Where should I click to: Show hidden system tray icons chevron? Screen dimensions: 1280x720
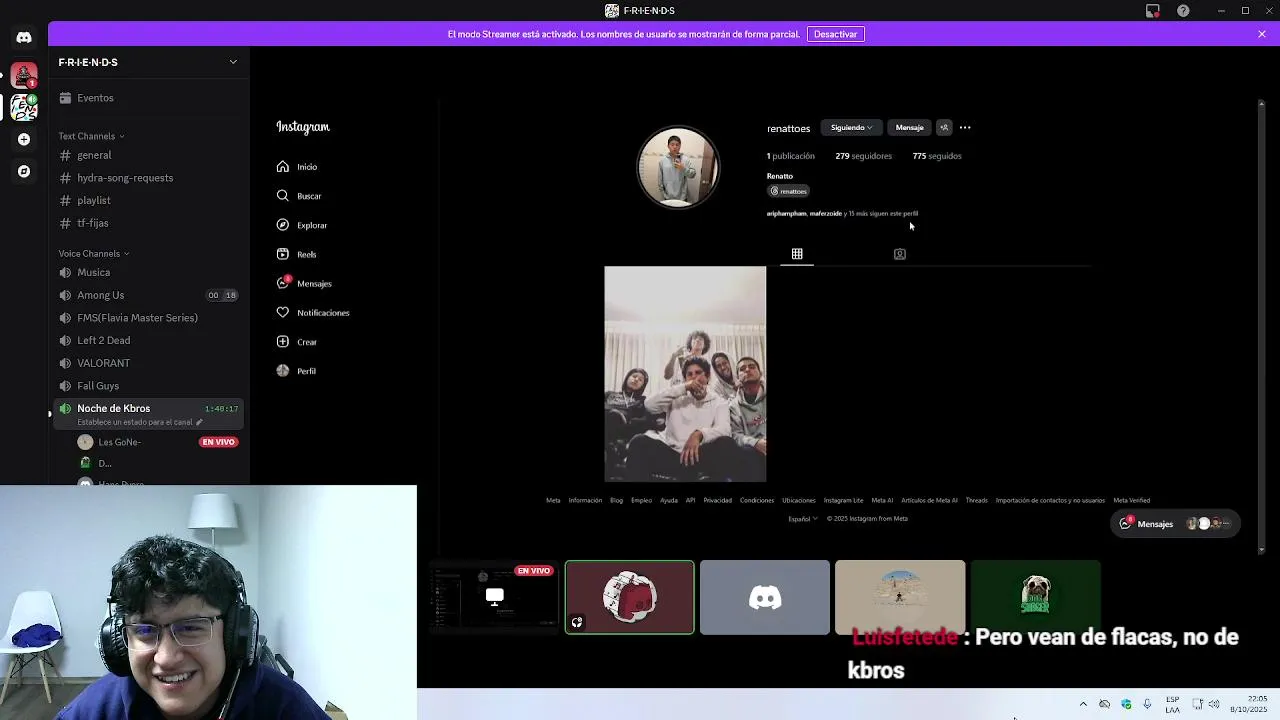pyautogui.click(x=1083, y=704)
